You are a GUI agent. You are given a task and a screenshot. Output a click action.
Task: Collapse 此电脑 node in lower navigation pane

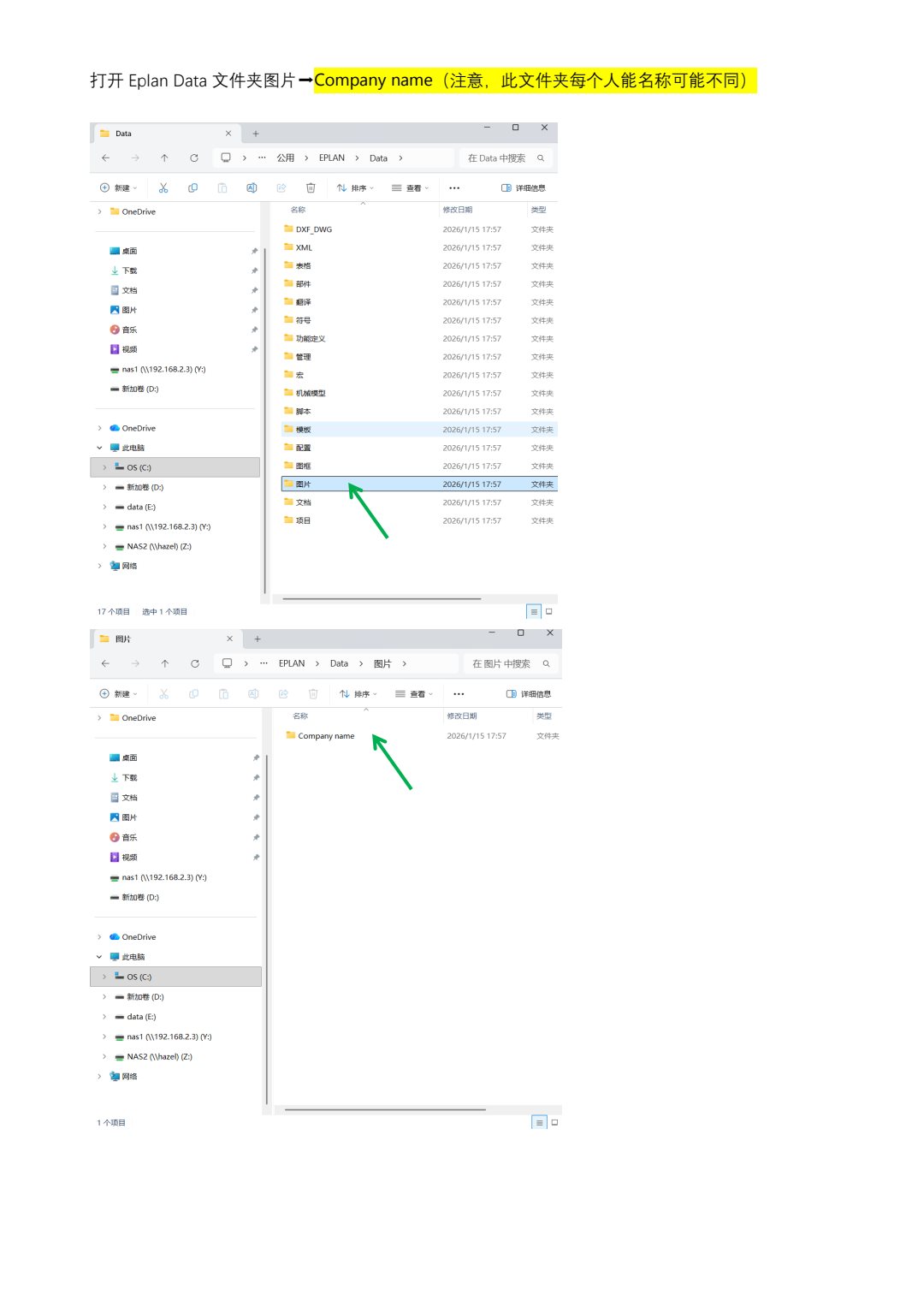coord(99,957)
